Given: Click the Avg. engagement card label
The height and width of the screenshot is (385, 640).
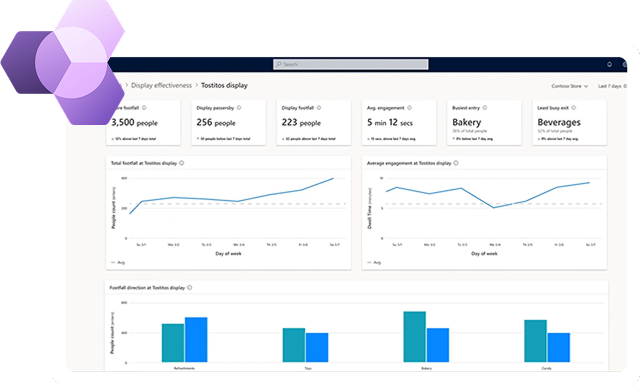Looking at the screenshot, I should 385,108.
